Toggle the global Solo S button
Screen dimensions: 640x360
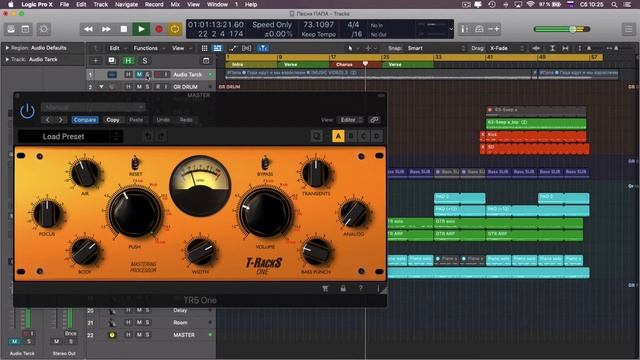pos(144,61)
